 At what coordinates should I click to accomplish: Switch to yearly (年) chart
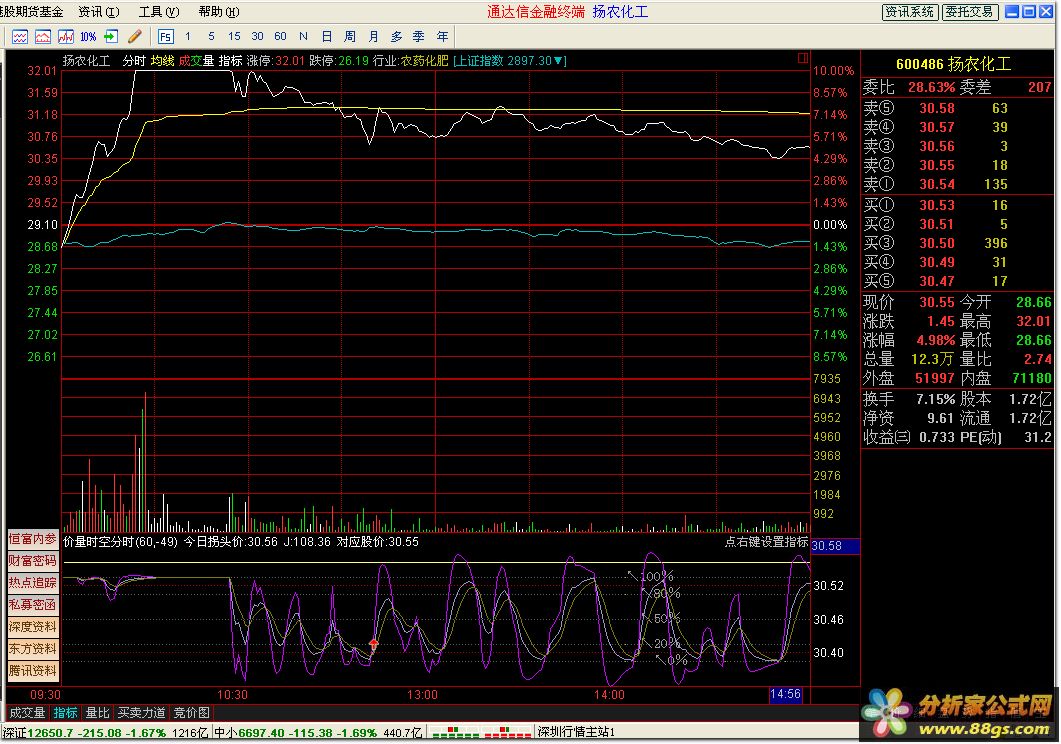443,37
